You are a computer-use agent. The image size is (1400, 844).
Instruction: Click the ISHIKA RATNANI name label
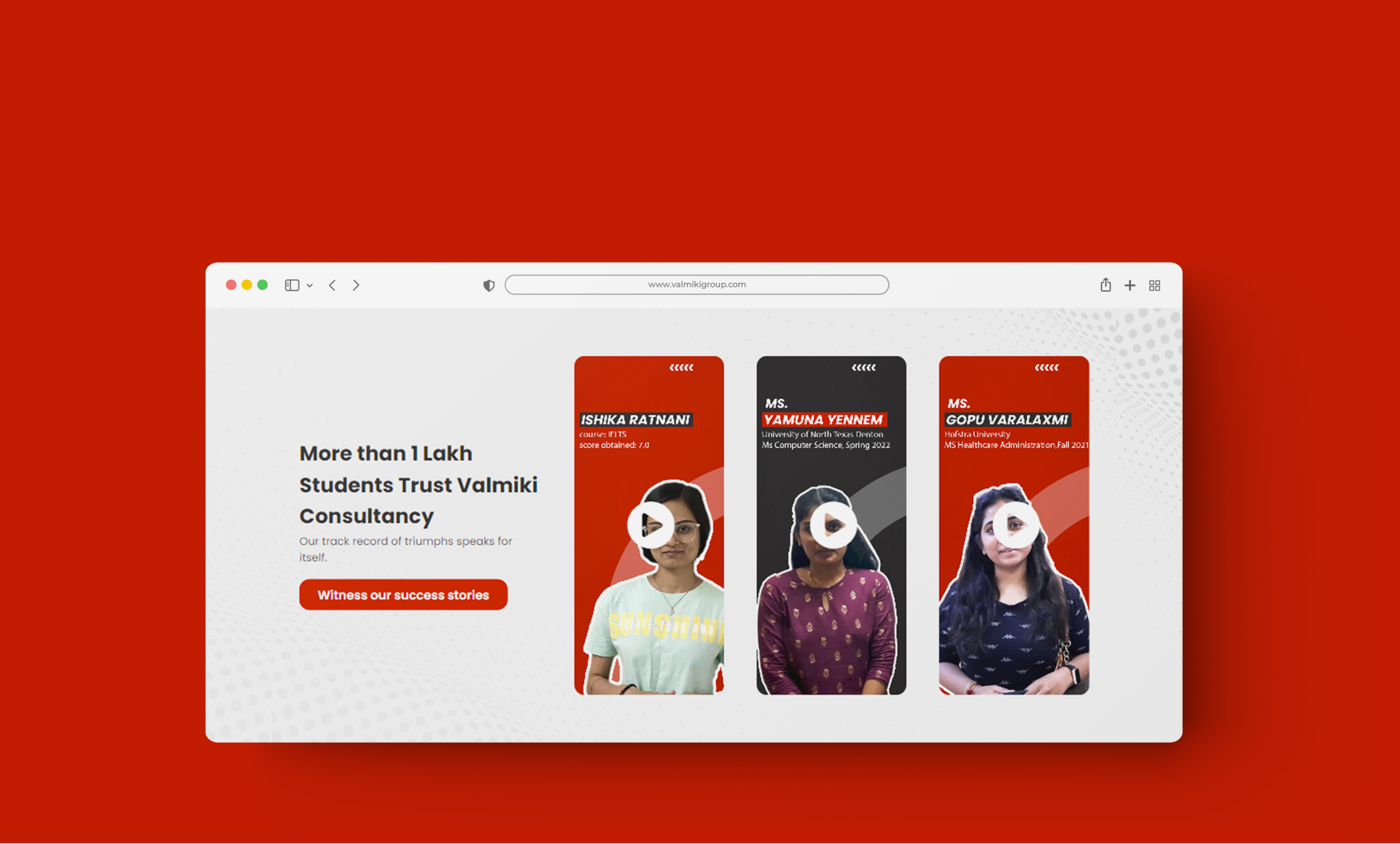tap(635, 419)
